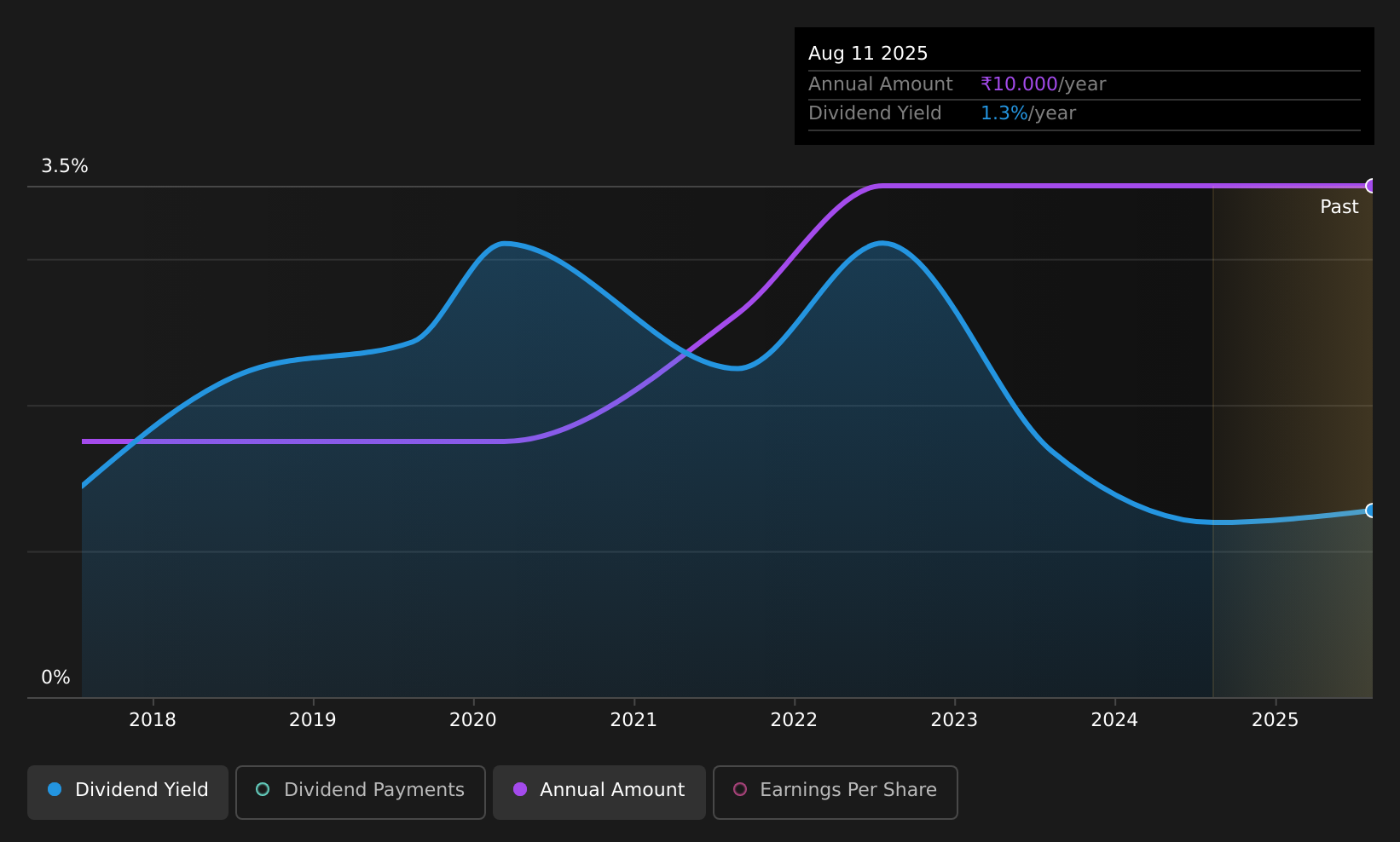This screenshot has height=842, width=1400.
Task: Click the blue Dividend Yield legend dot
Action: (55, 789)
